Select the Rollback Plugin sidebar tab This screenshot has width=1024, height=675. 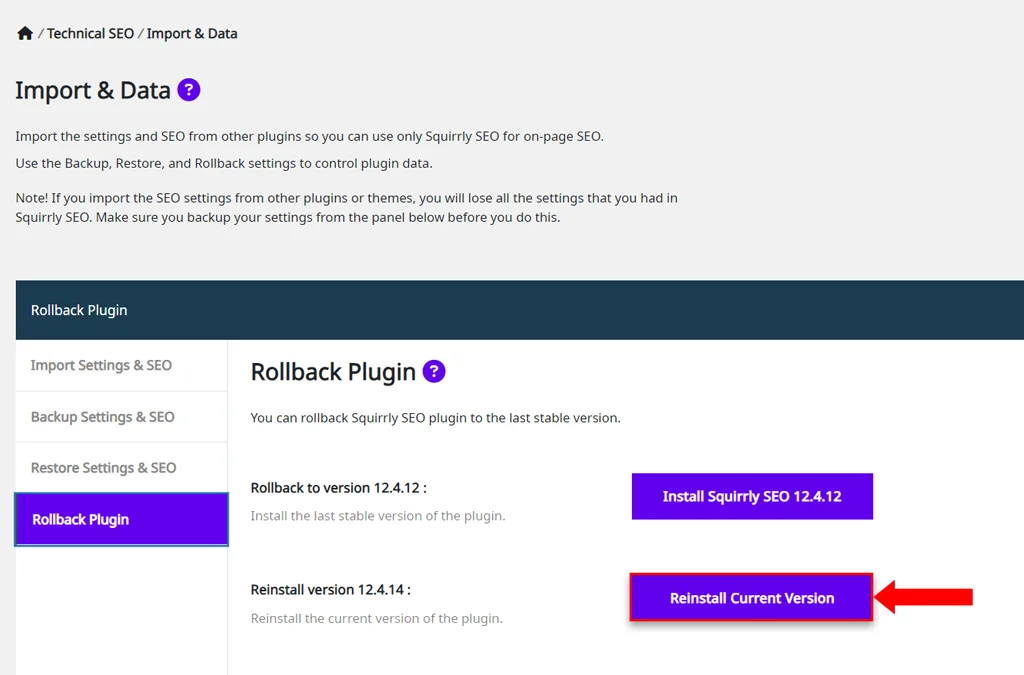pyautogui.click(x=81, y=520)
